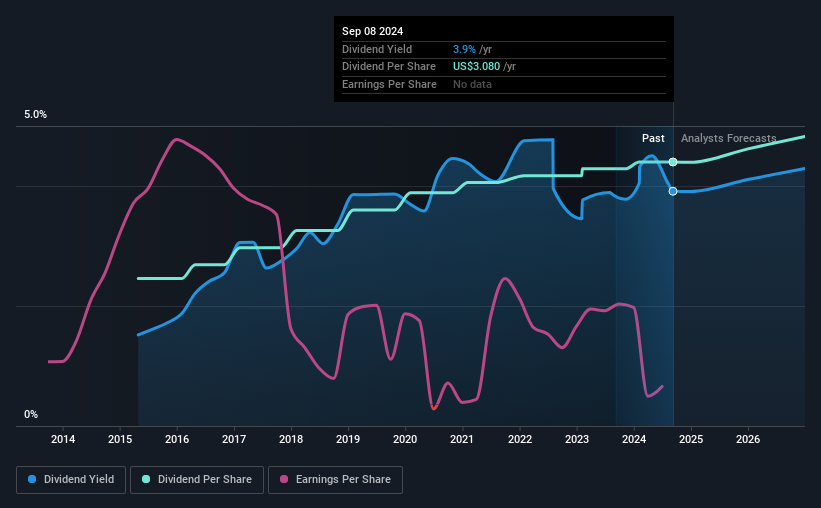This screenshot has height=508, width=821.
Task: Click the tooltip Dividend Yield row label
Action: (377, 49)
